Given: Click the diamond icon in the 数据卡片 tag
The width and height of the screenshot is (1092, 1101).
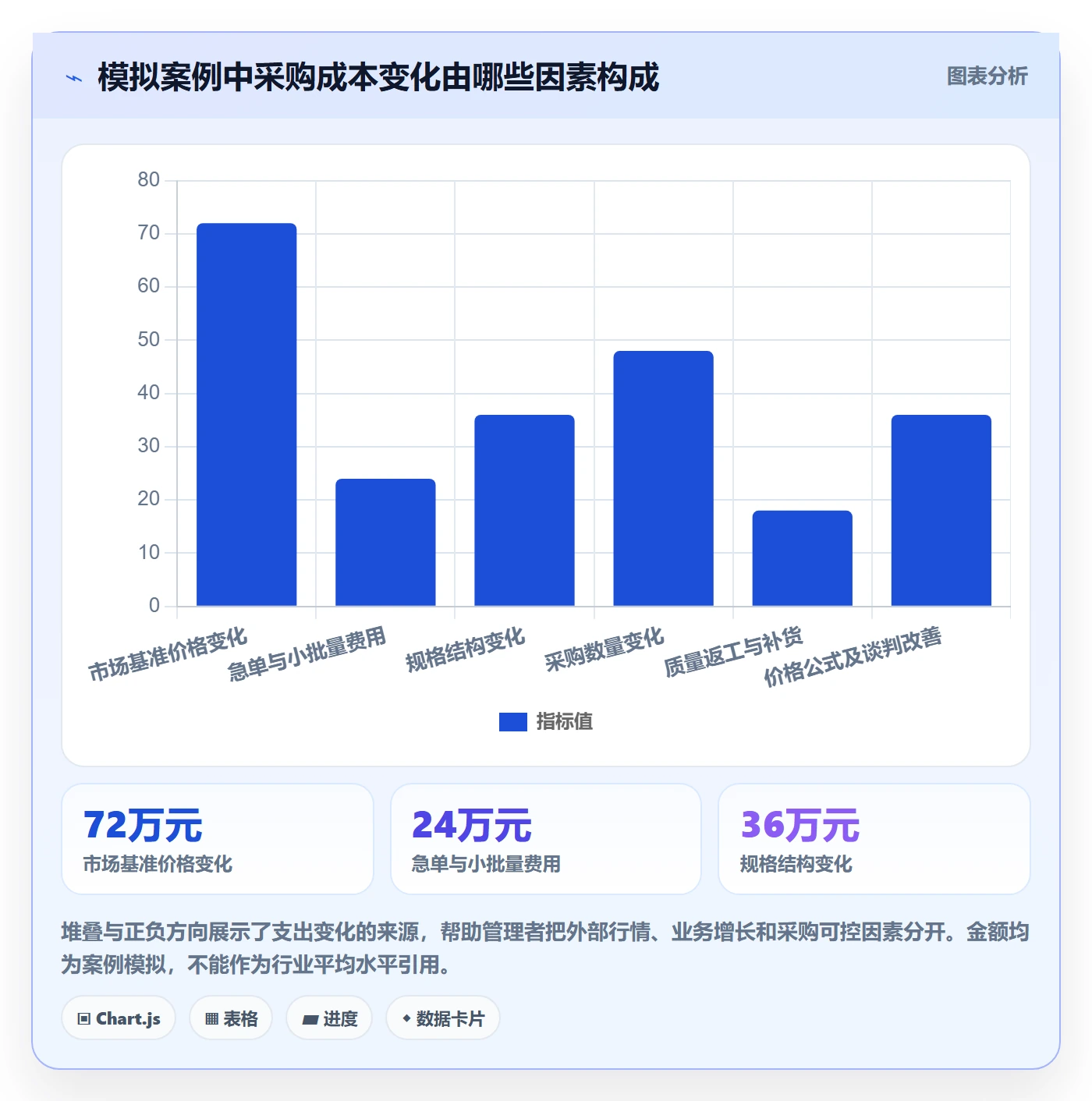Looking at the screenshot, I should (x=406, y=1018).
